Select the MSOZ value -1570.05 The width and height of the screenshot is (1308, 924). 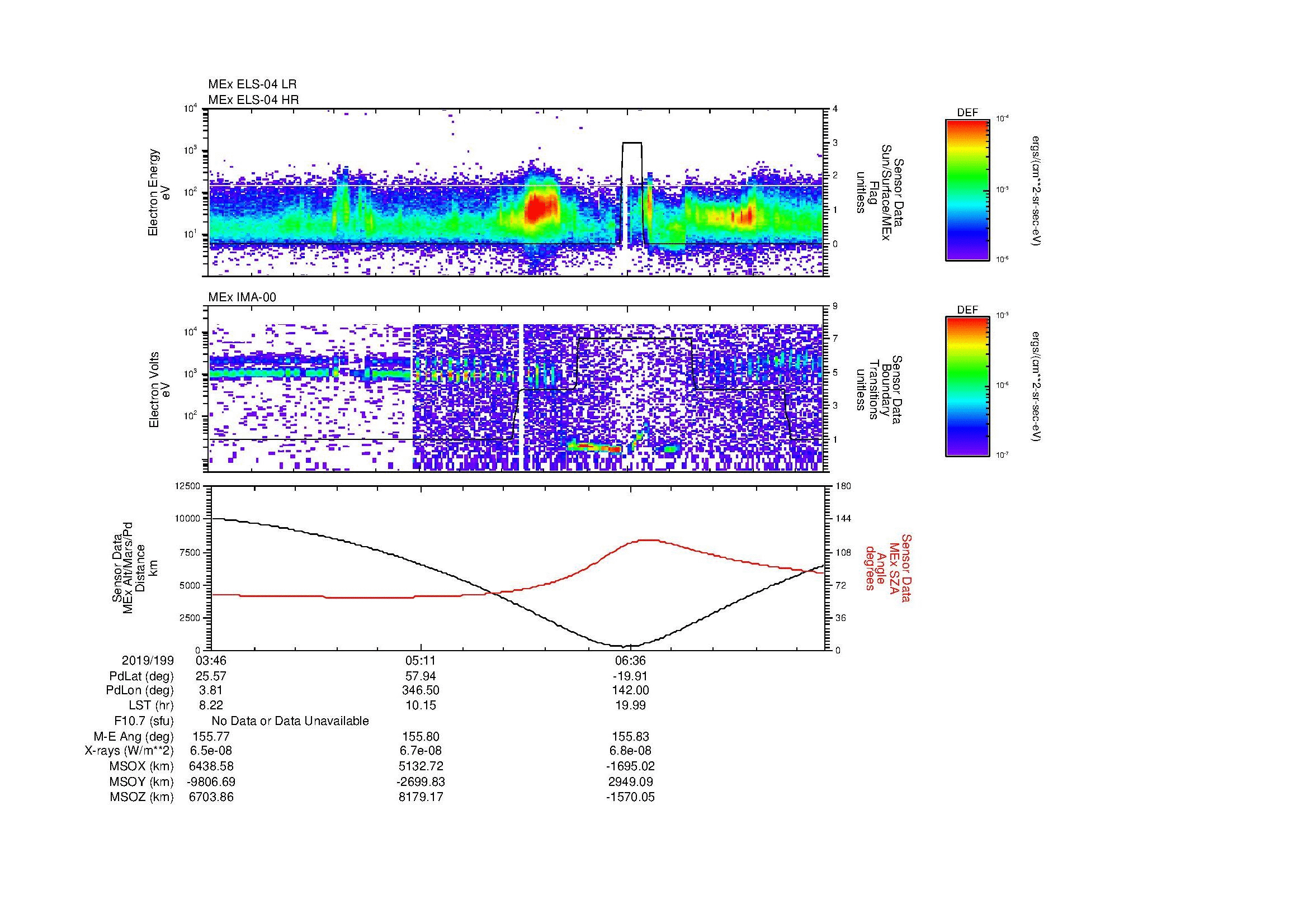click(x=630, y=797)
